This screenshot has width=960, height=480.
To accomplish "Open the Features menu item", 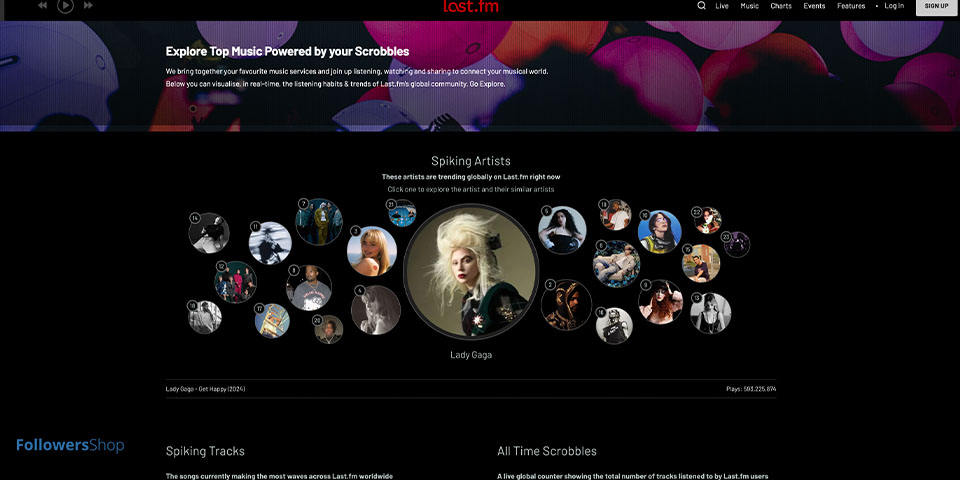I will tap(851, 6).
